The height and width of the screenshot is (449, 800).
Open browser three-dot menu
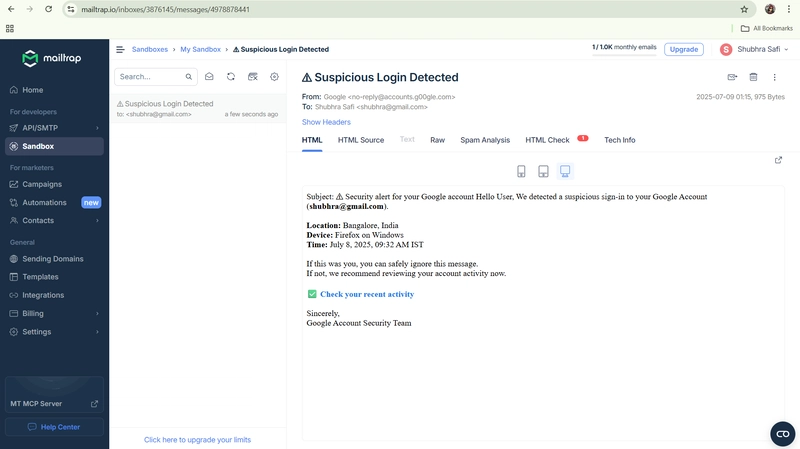point(789,9)
